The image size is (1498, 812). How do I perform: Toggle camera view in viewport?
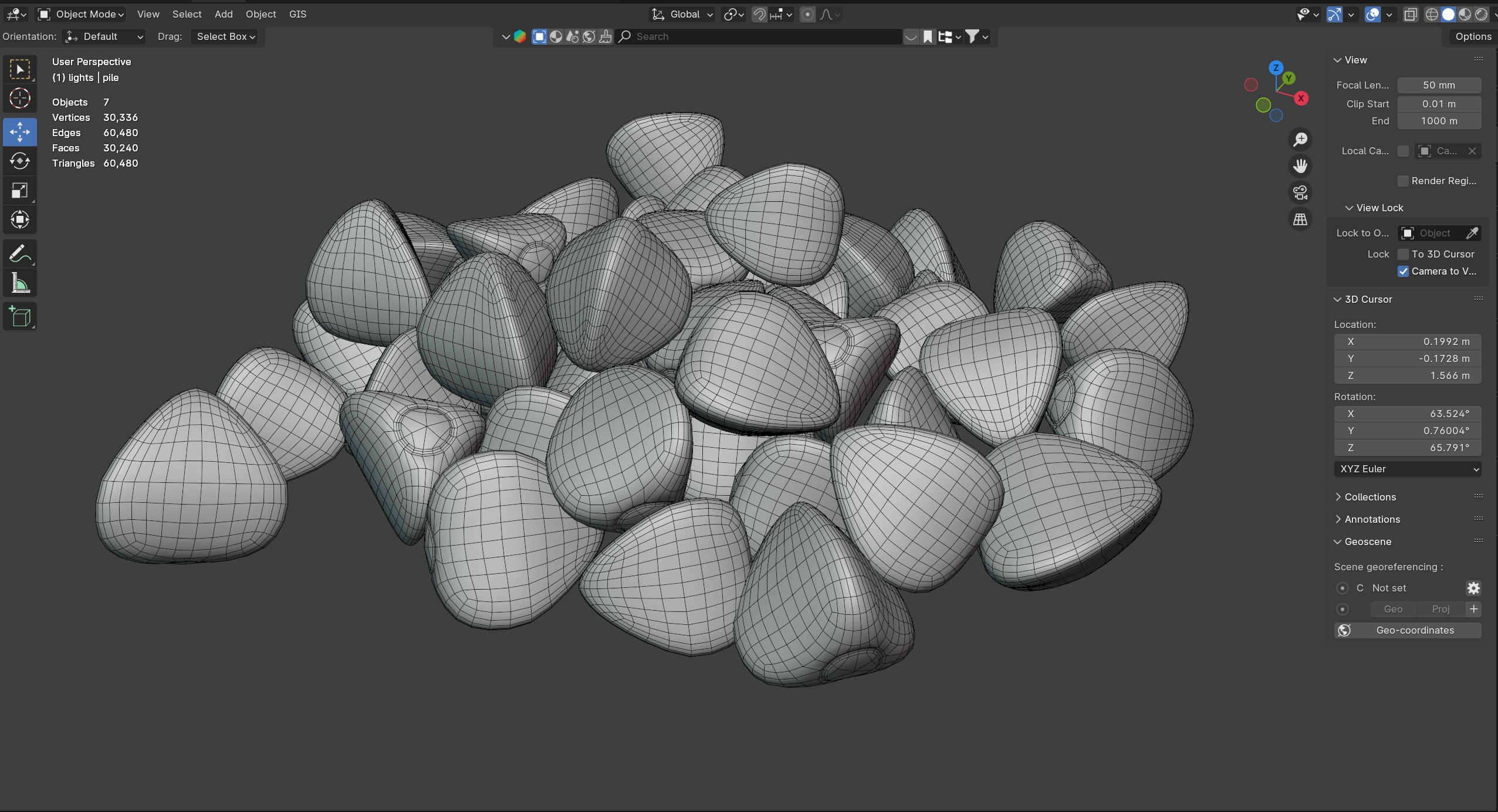click(x=1300, y=192)
